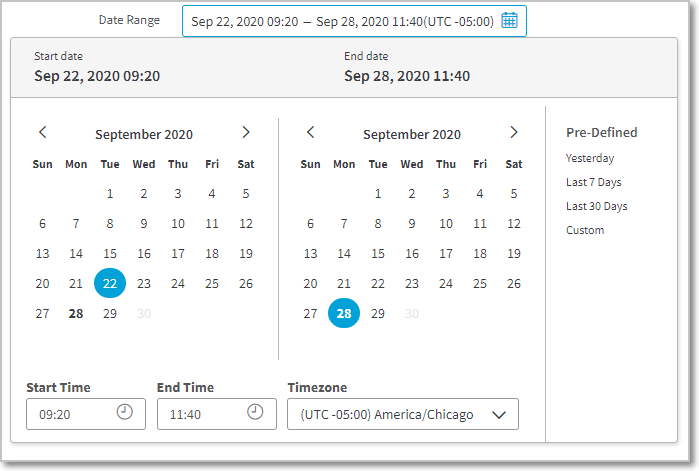Select highlighted day 22 in start calendar
The height and width of the screenshot is (471, 699).
110,284
